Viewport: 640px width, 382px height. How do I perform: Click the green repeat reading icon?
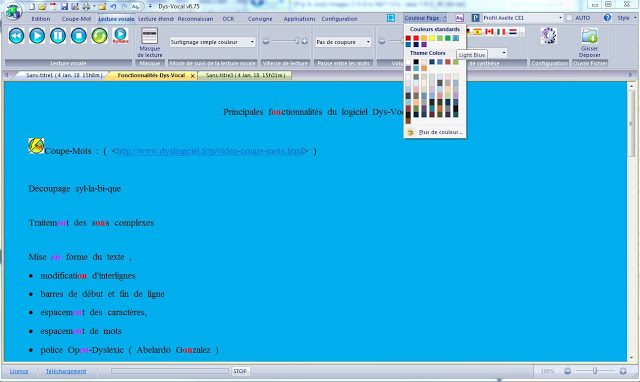pyautogui.click(x=100, y=36)
